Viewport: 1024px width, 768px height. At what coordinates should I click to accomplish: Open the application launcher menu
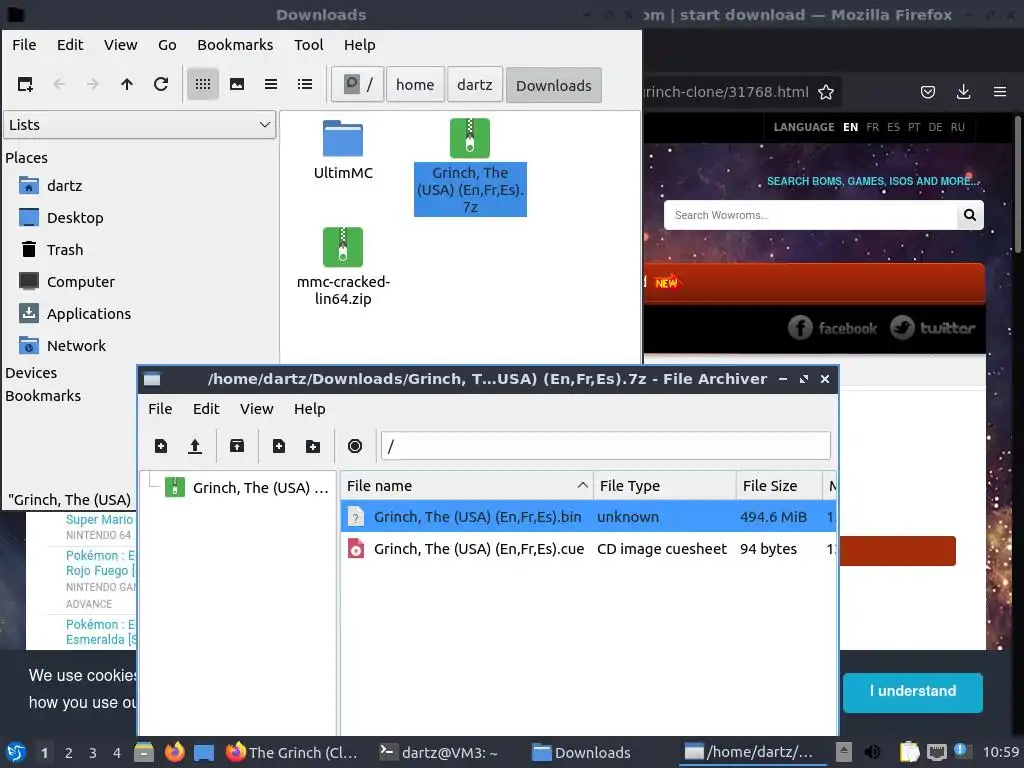(x=16, y=753)
